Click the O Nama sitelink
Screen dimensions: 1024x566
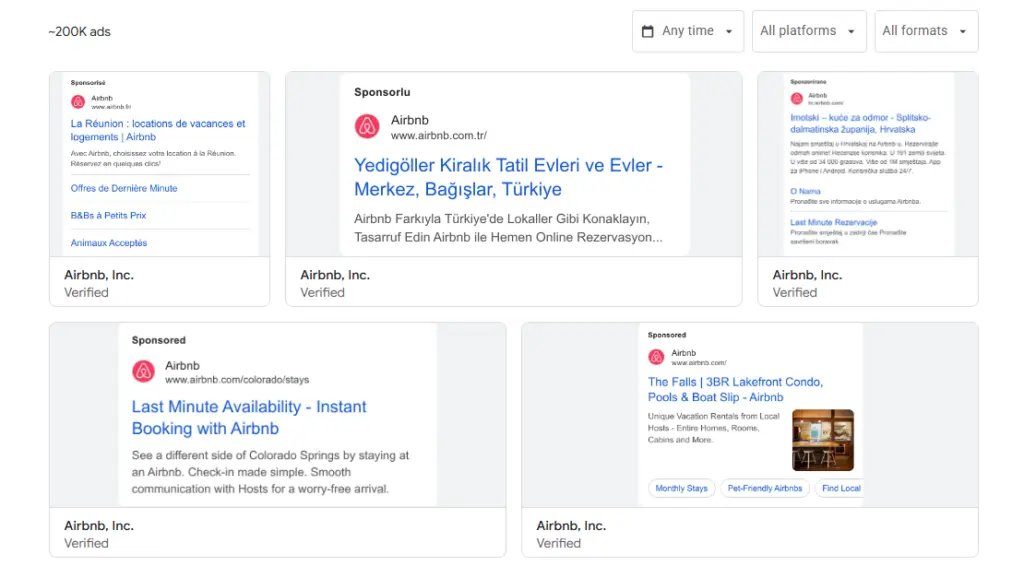point(805,191)
